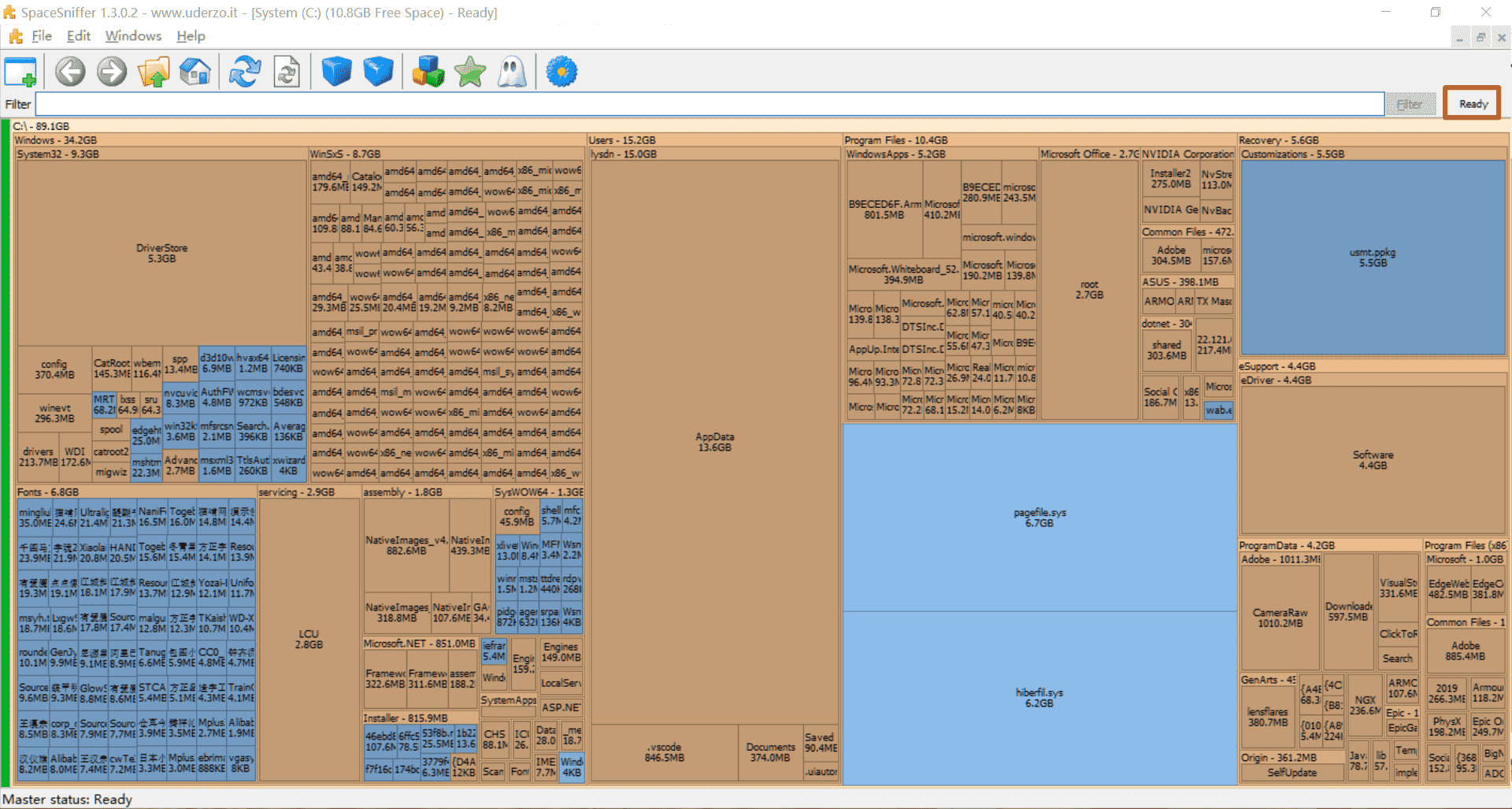Click the SpaceSniffer title bar app icon
The image size is (1512, 809).
9,13
